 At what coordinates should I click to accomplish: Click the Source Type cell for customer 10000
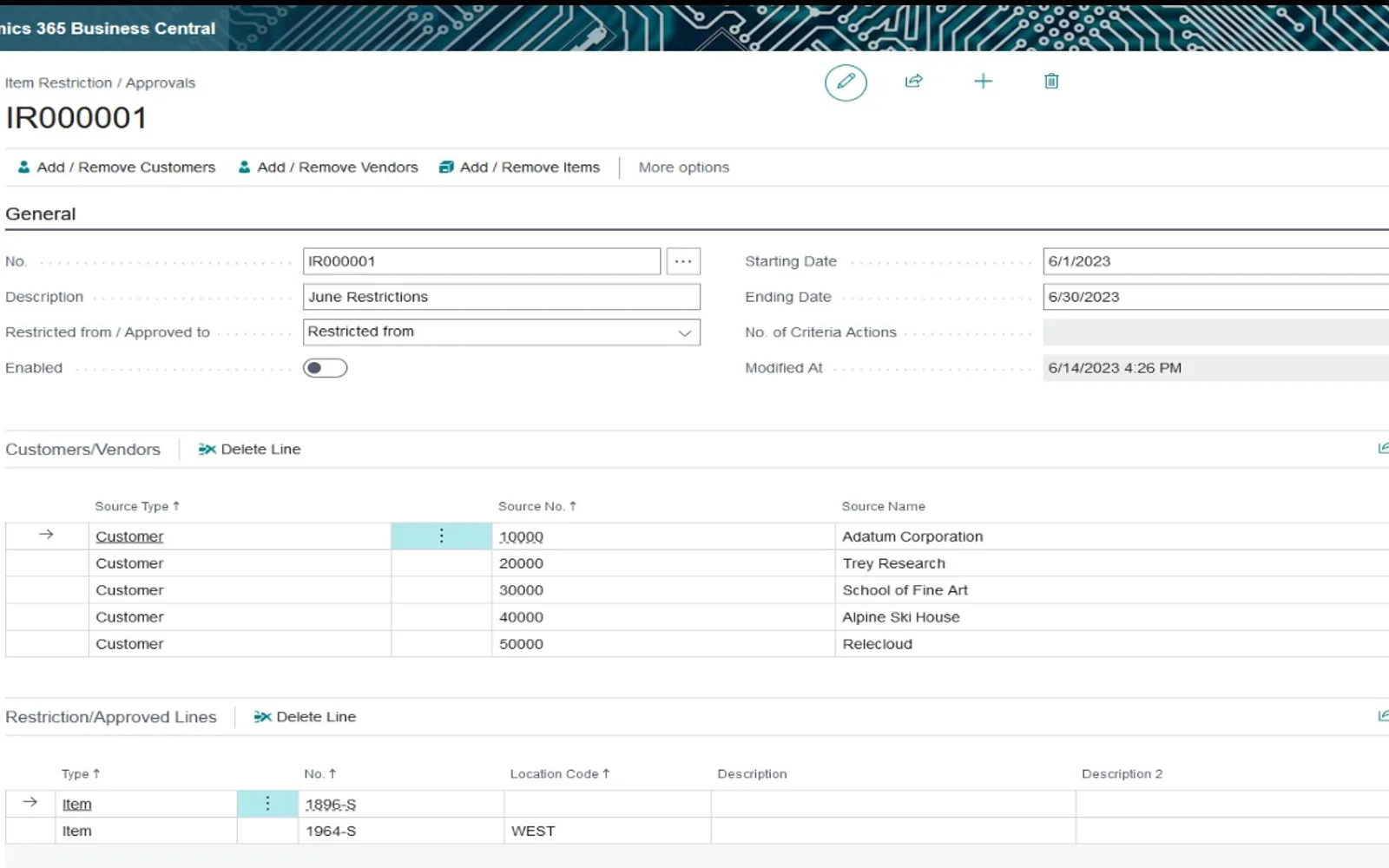[240, 536]
